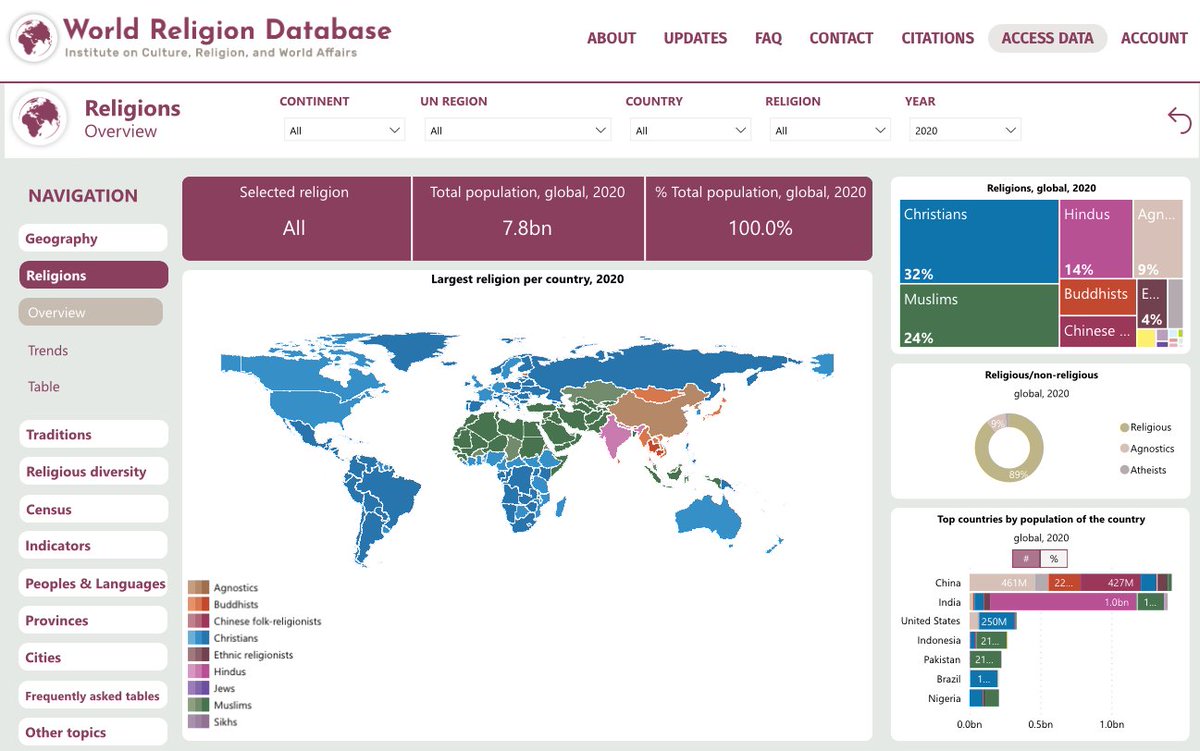The height and width of the screenshot is (751, 1200).
Task: Click the Religious donut legend entry
Action: tap(1145, 427)
